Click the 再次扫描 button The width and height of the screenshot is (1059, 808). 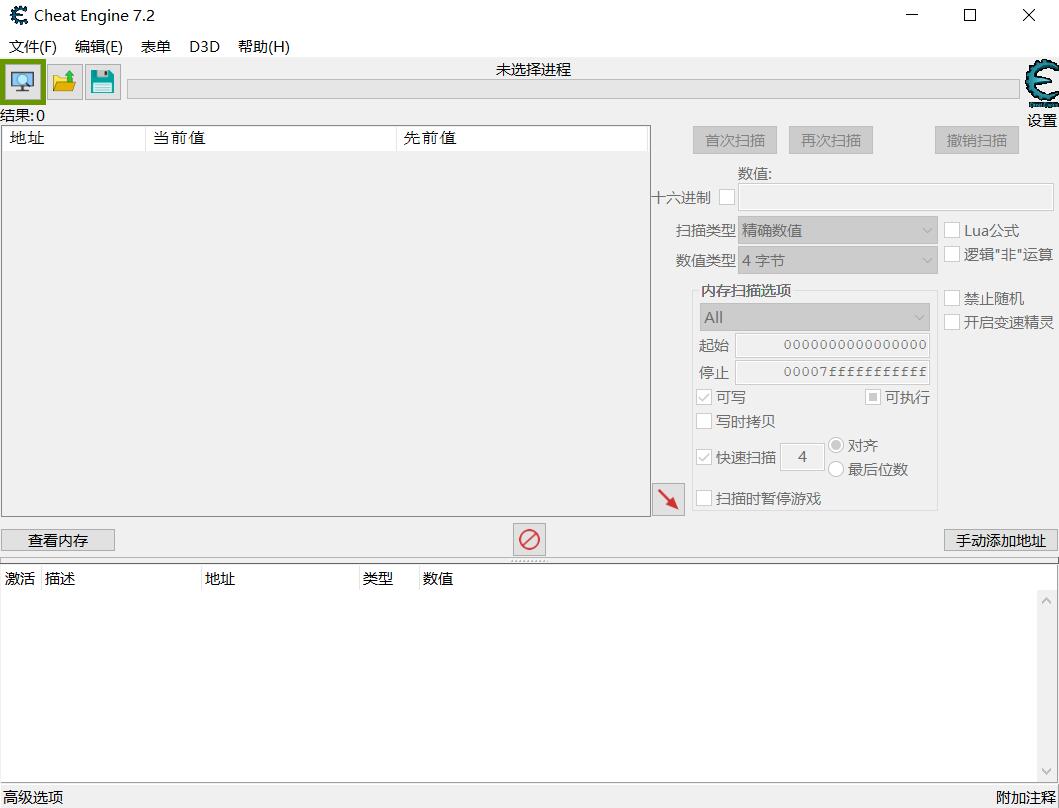[x=831, y=141]
